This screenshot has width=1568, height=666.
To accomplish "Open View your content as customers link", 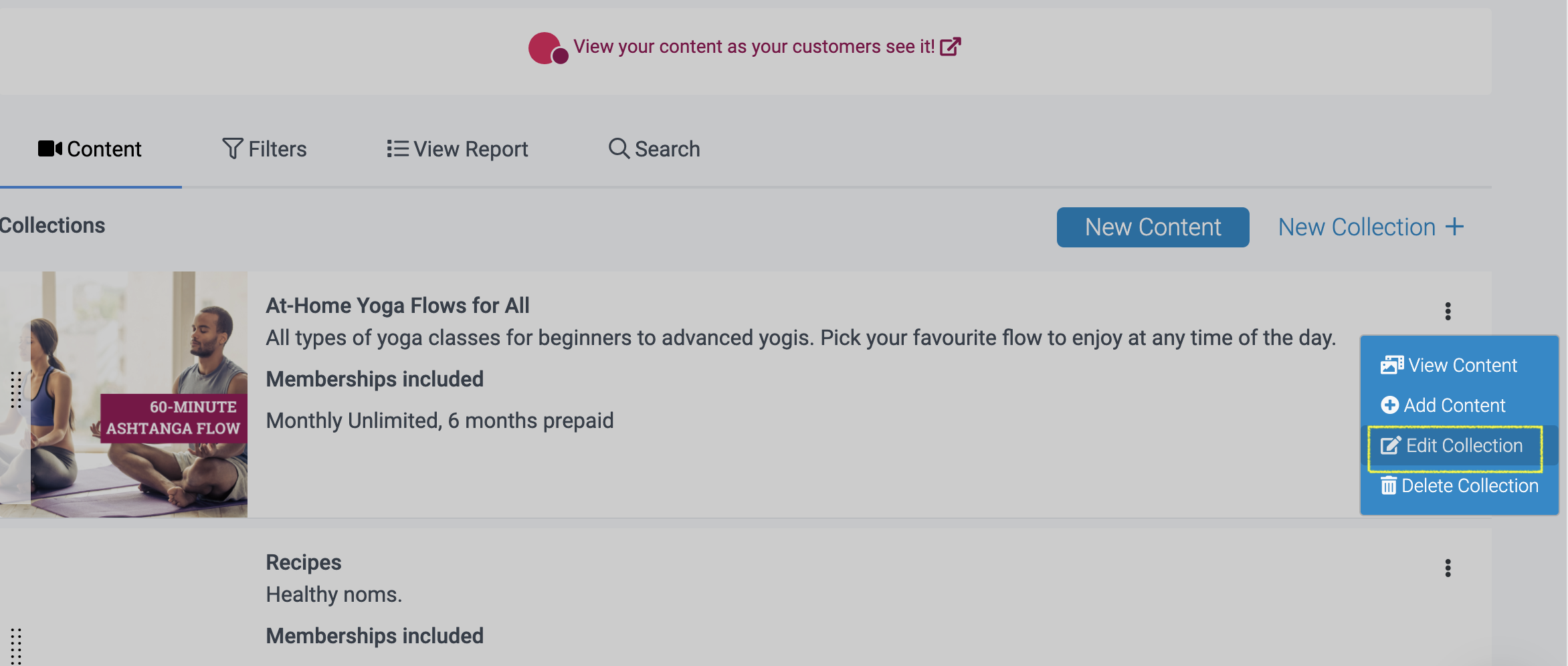I will point(753,47).
